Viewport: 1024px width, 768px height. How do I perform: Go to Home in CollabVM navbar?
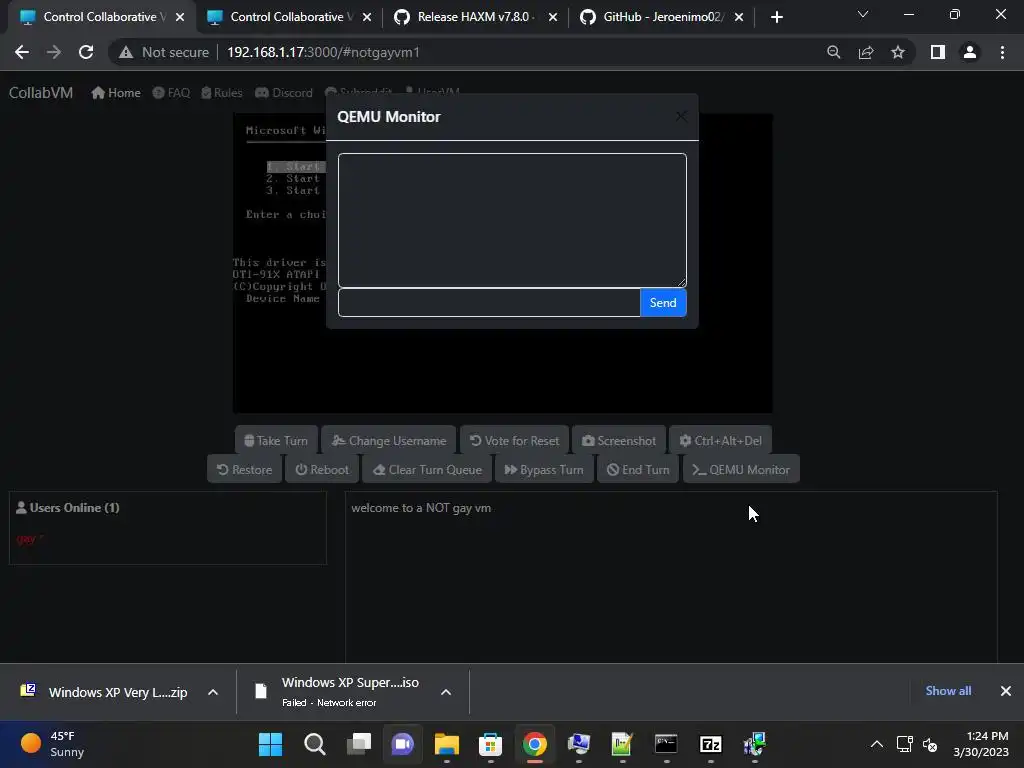point(116,93)
